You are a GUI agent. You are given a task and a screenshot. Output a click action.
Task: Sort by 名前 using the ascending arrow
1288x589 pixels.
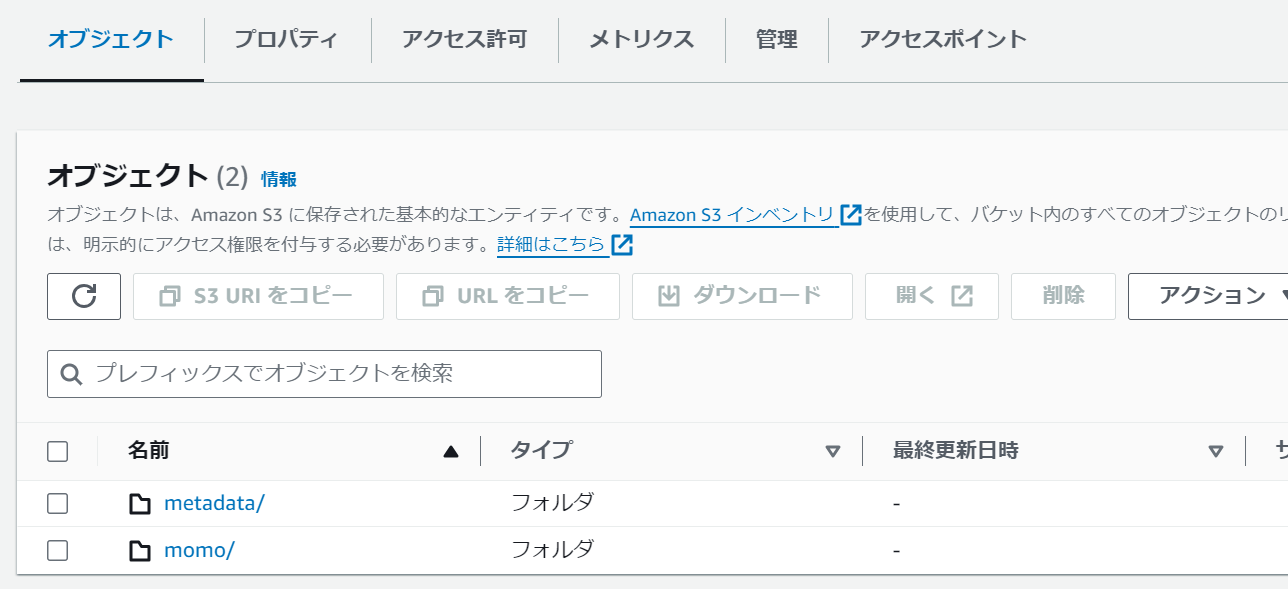pyautogui.click(x=450, y=452)
